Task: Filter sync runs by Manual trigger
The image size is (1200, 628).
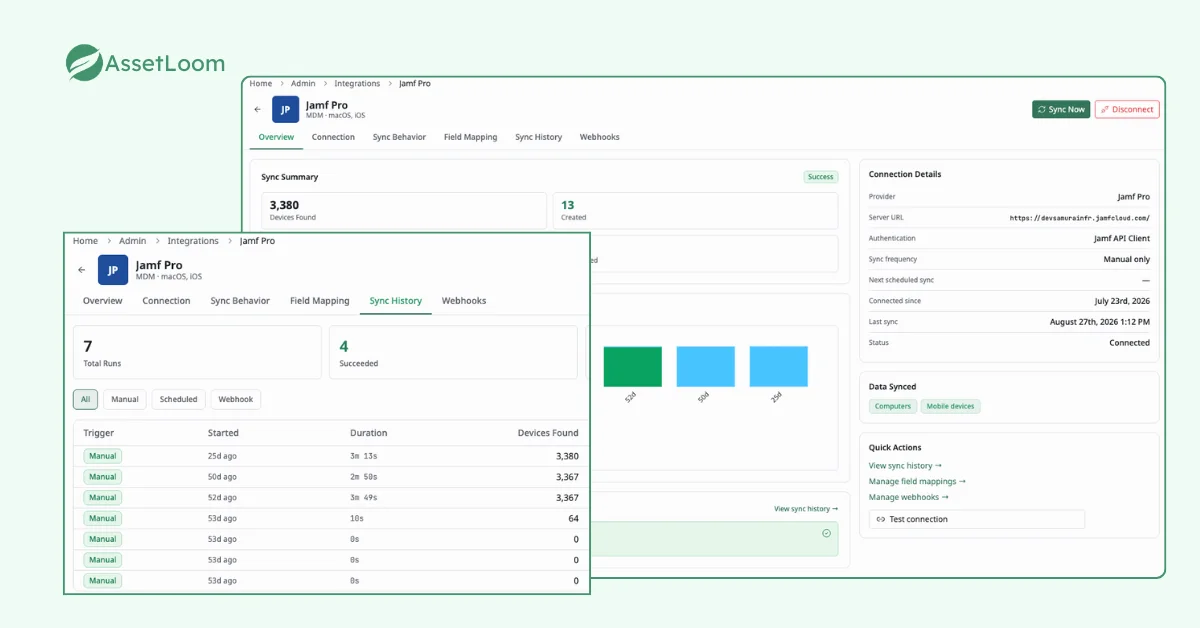Action: (x=125, y=399)
